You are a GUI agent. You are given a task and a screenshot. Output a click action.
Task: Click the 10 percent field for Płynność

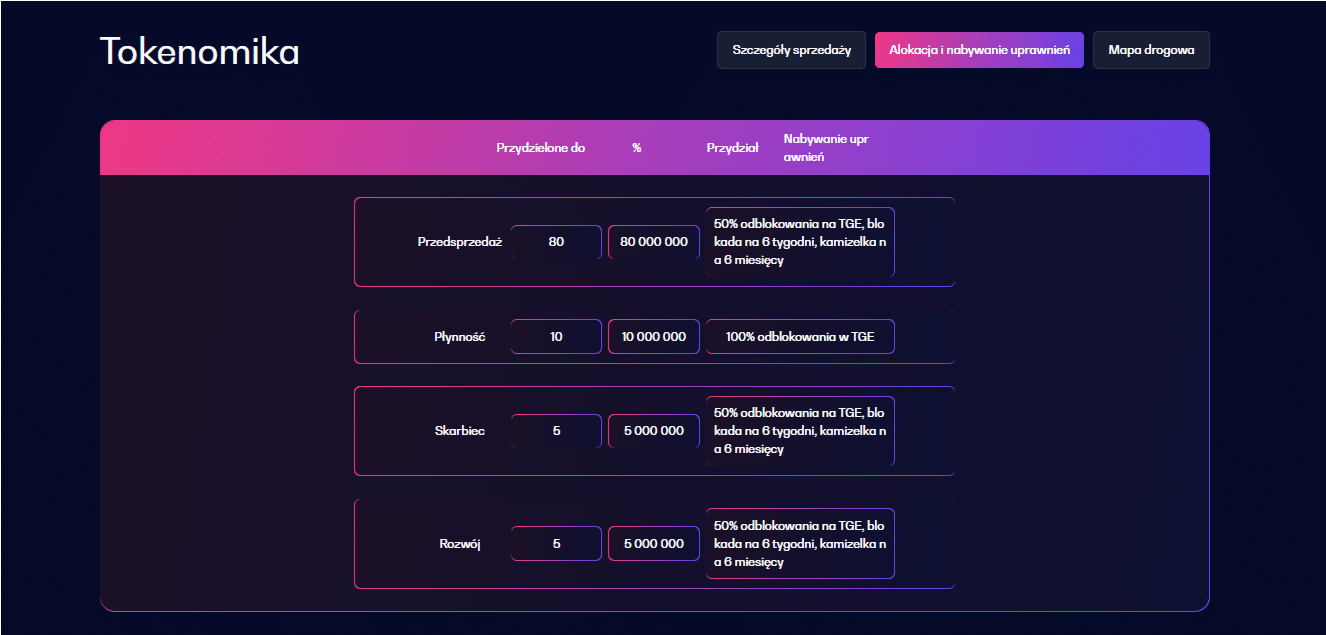click(x=555, y=336)
